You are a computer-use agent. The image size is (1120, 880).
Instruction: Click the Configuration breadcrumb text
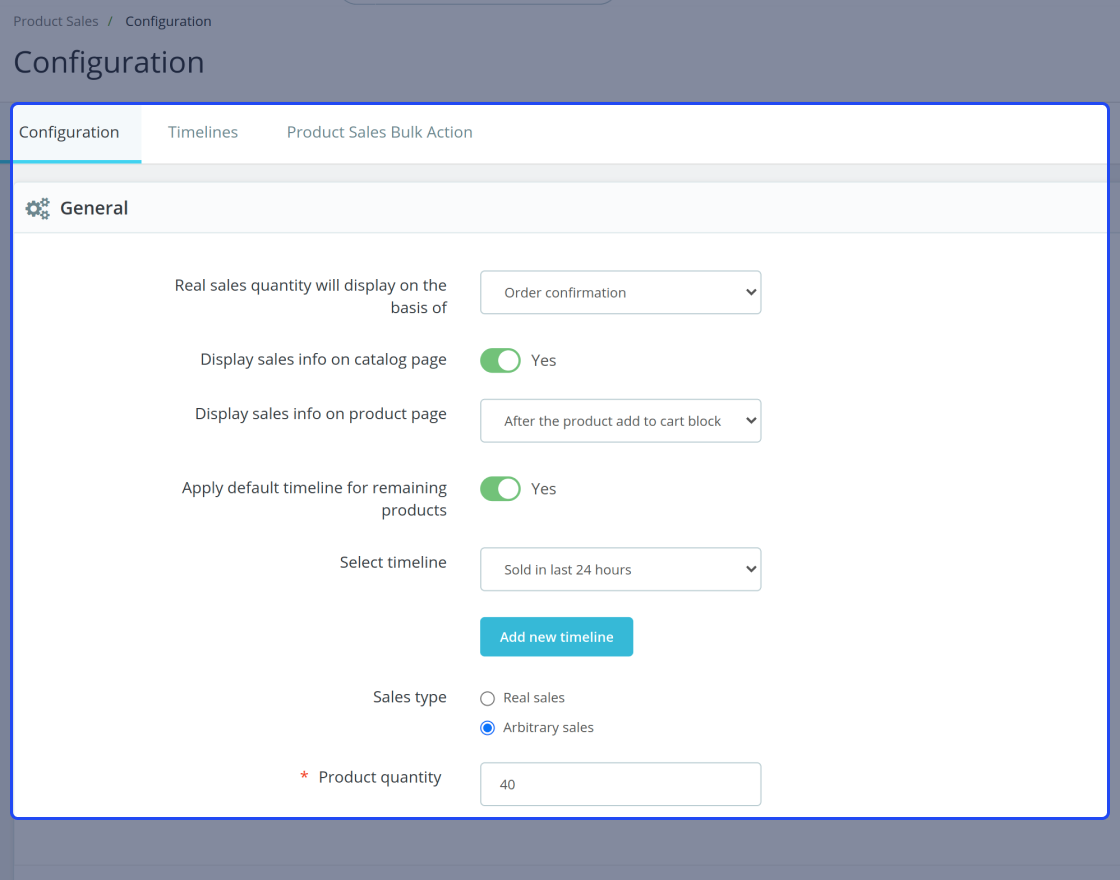tap(169, 21)
